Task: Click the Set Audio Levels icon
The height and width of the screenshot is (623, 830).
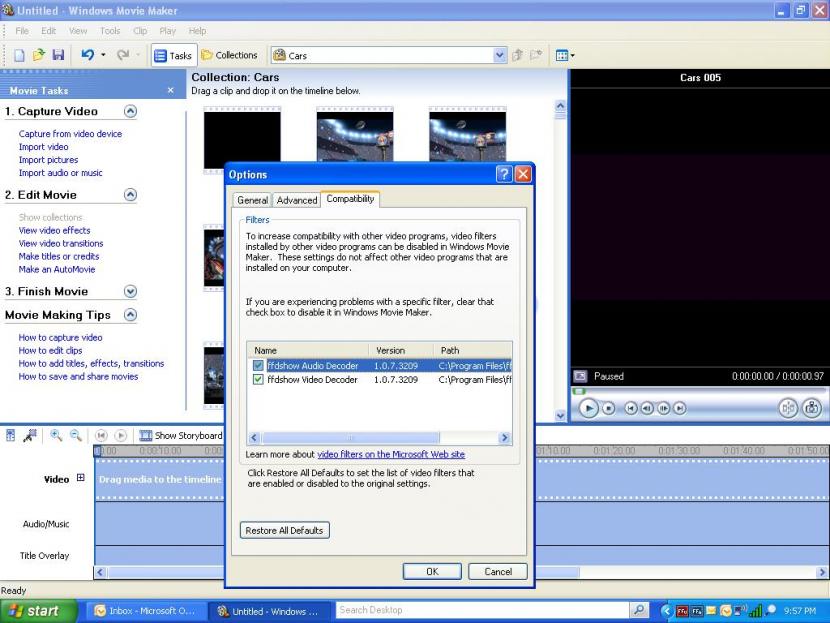Action: (11, 436)
